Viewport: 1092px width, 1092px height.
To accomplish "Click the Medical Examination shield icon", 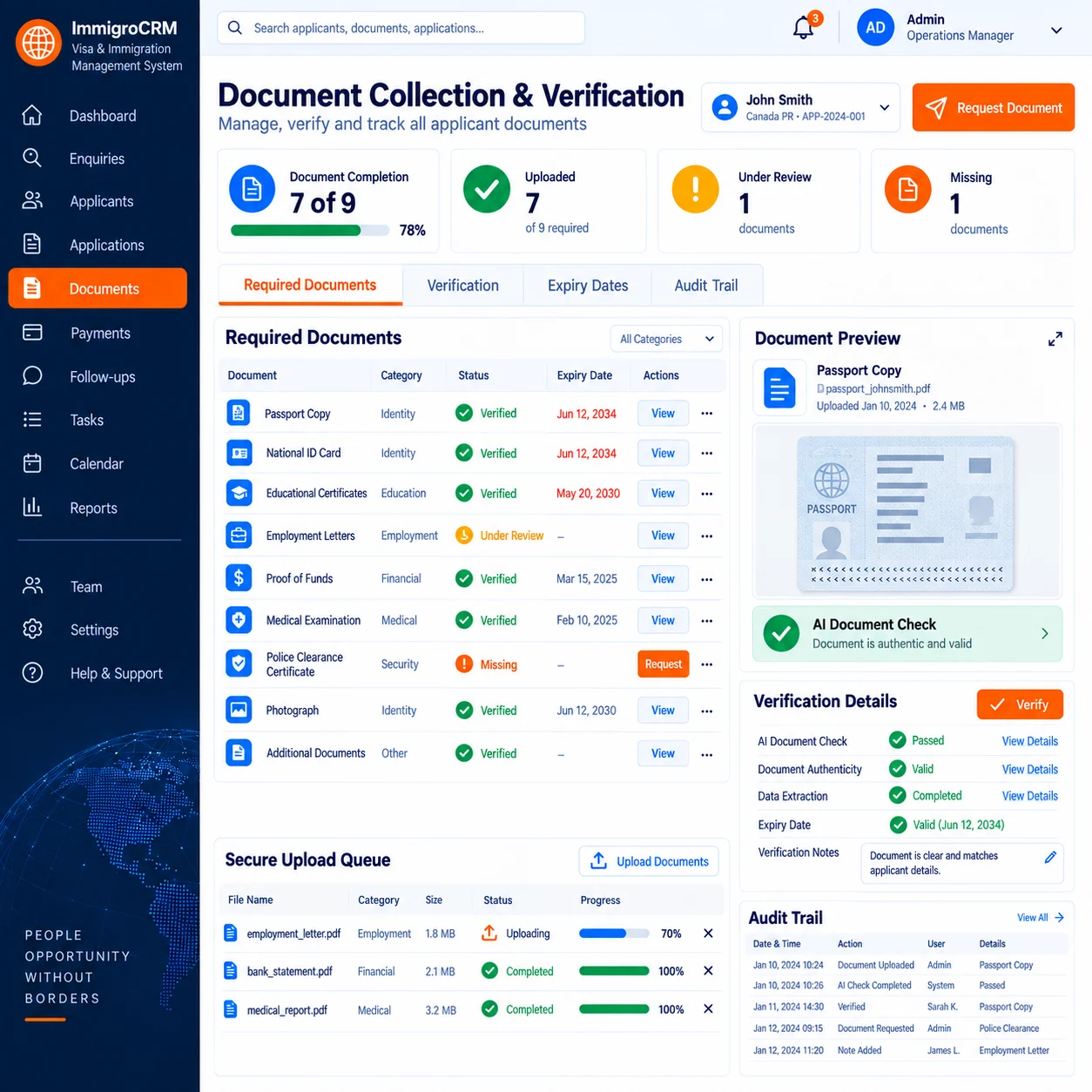I will (x=239, y=620).
